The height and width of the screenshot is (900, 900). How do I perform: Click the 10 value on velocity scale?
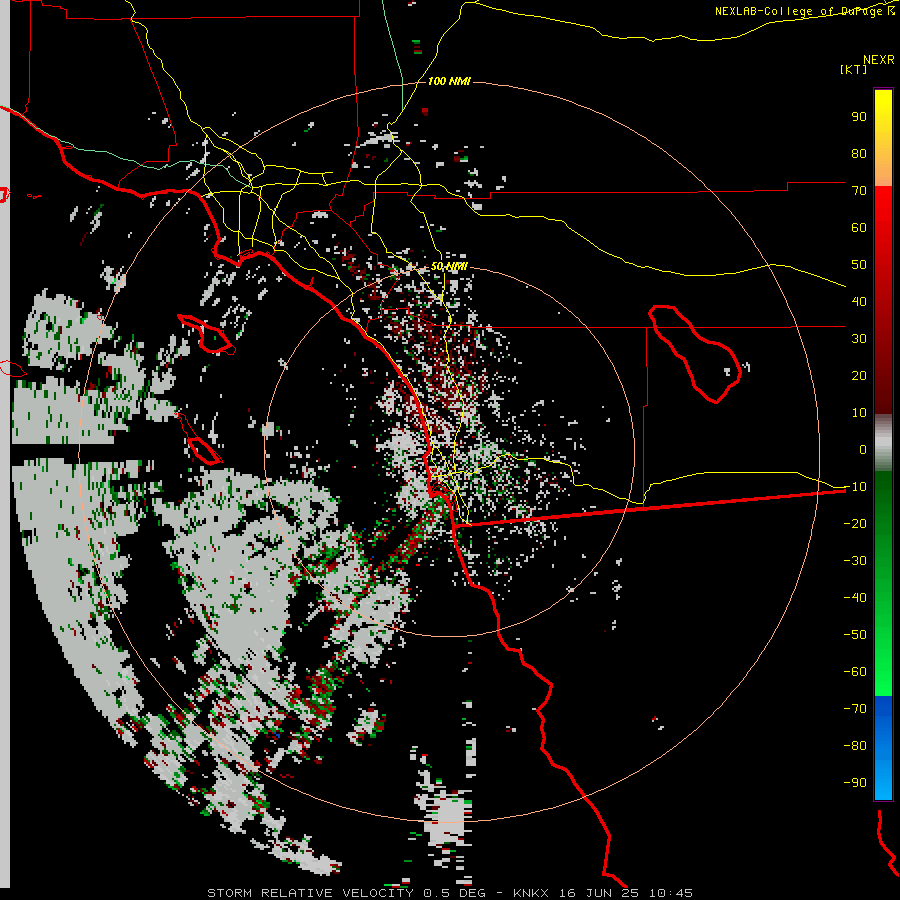click(859, 413)
